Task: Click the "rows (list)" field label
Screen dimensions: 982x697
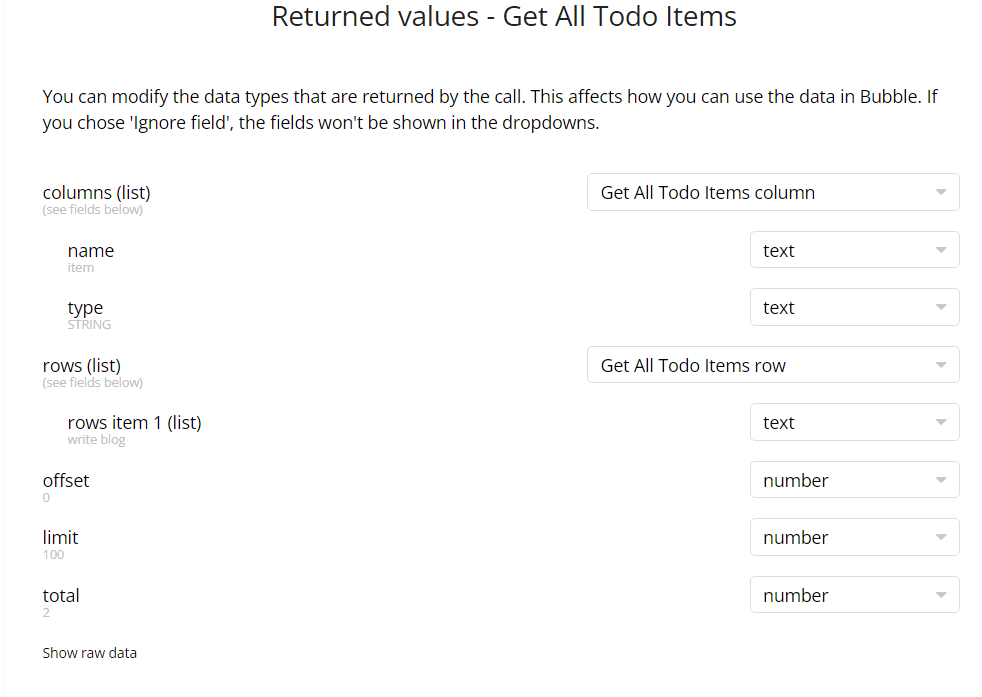Action: click(x=82, y=365)
